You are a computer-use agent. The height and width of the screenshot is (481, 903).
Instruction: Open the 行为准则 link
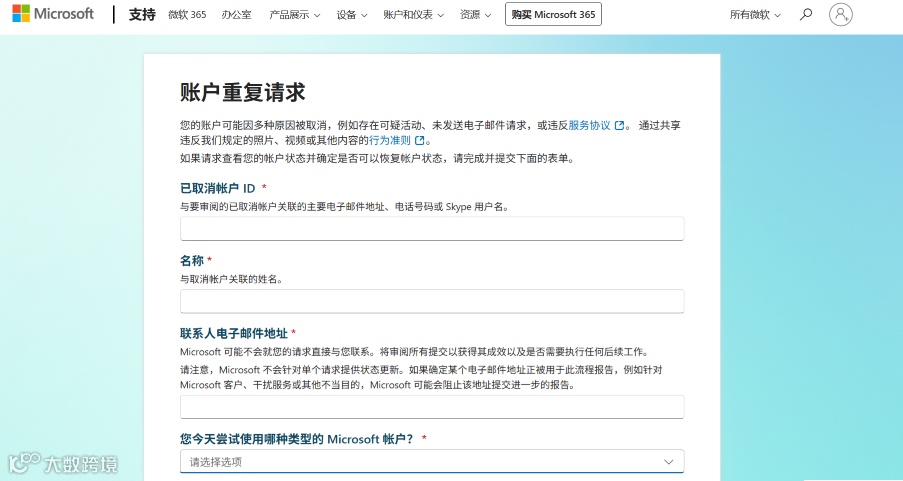[x=390, y=140]
